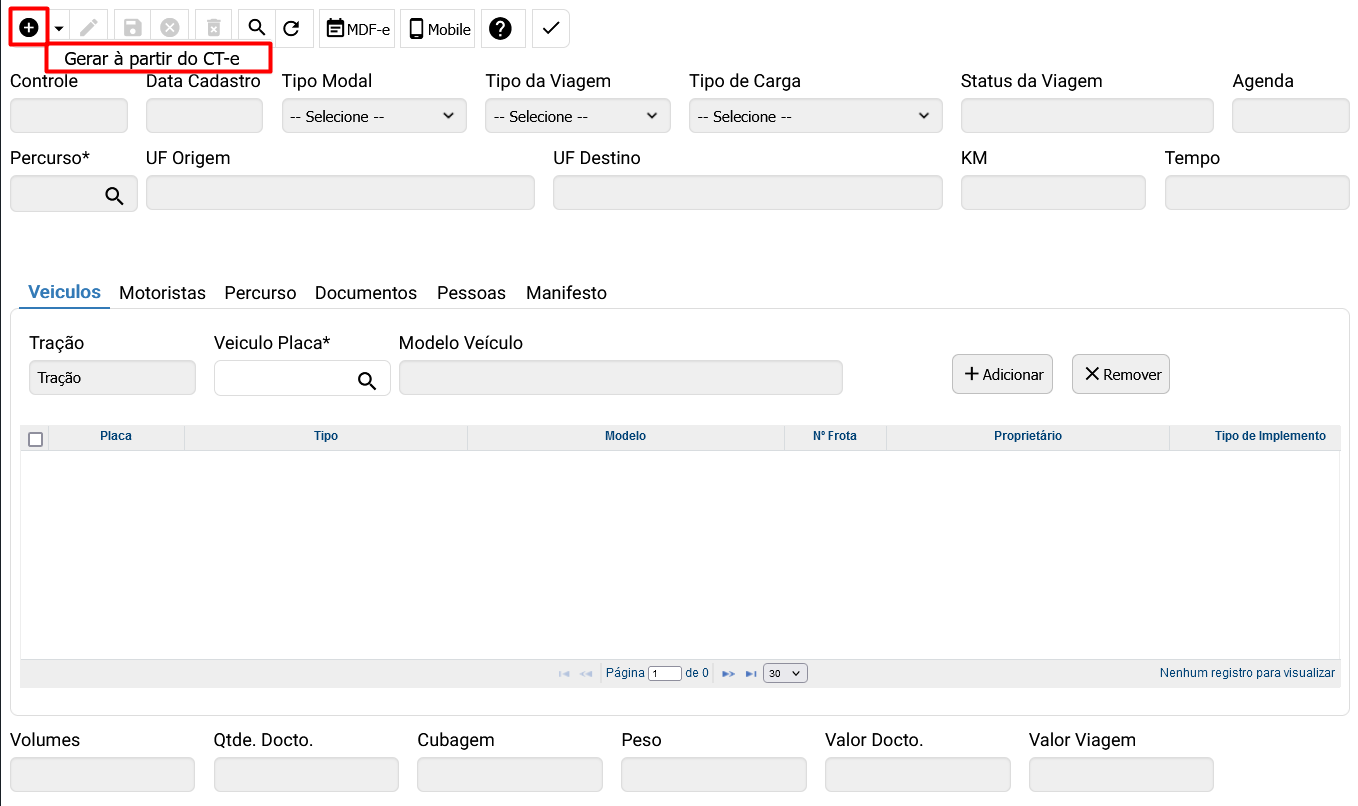This screenshot has width=1358, height=806.
Task: Expand the arrow next to the add icon
Action: [x=59, y=29]
